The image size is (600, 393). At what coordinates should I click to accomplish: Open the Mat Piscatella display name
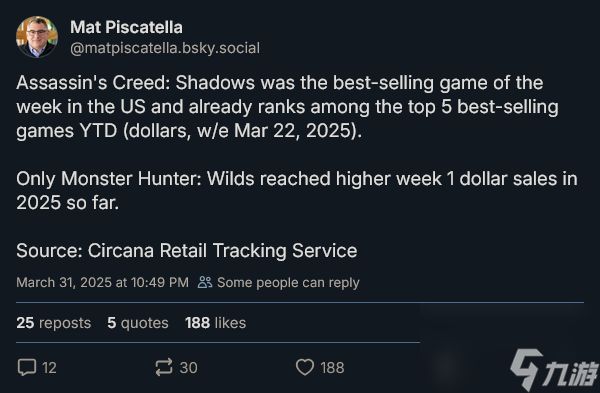[x=126, y=27]
